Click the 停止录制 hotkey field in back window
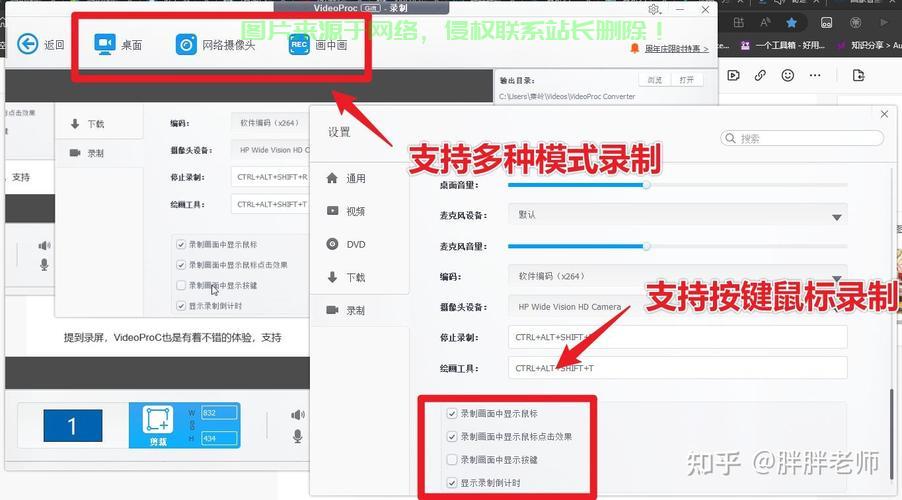902x500 pixels. point(270,177)
